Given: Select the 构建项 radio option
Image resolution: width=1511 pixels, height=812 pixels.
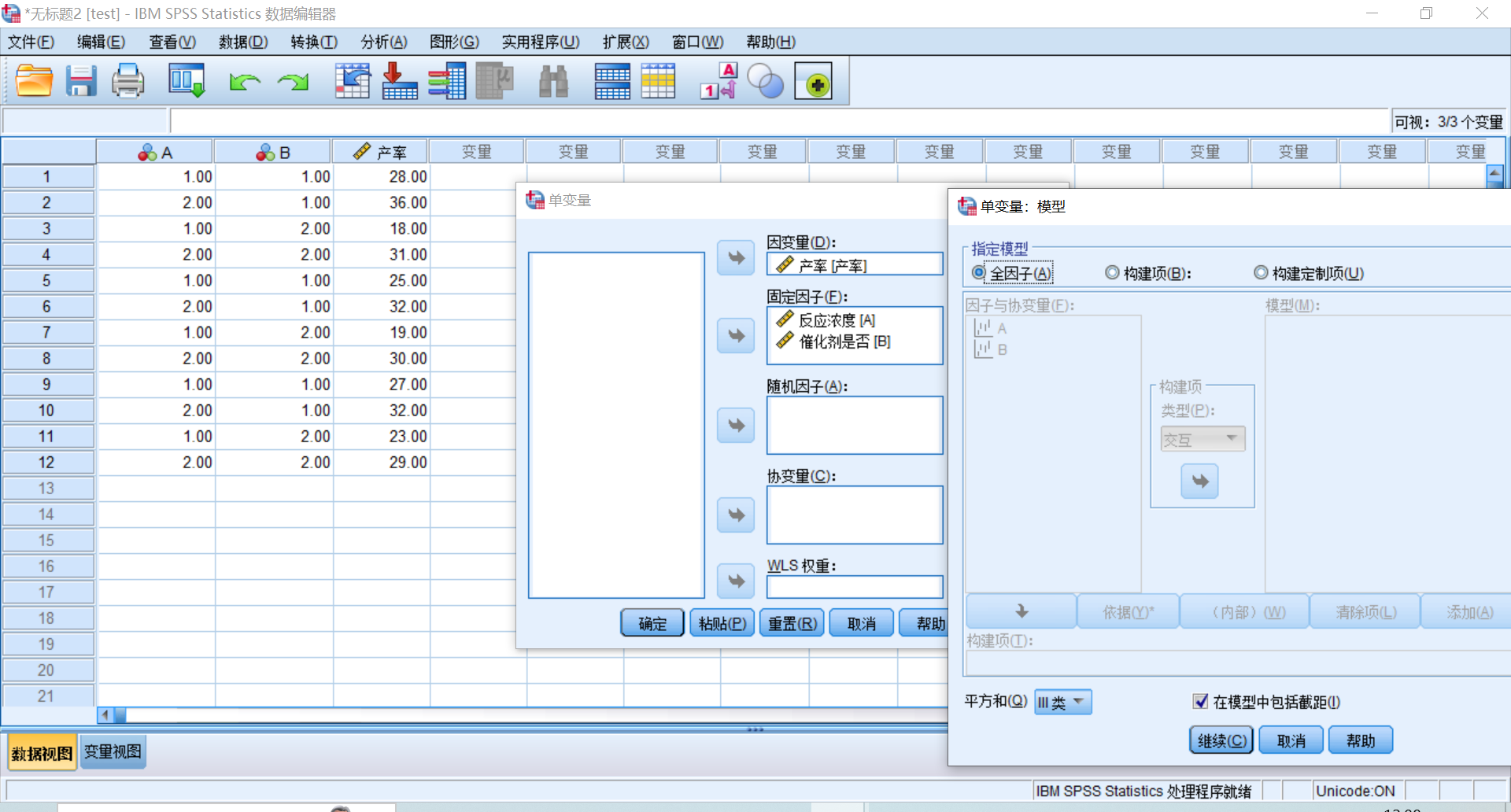Looking at the screenshot, I should [x=1112, y=273].
